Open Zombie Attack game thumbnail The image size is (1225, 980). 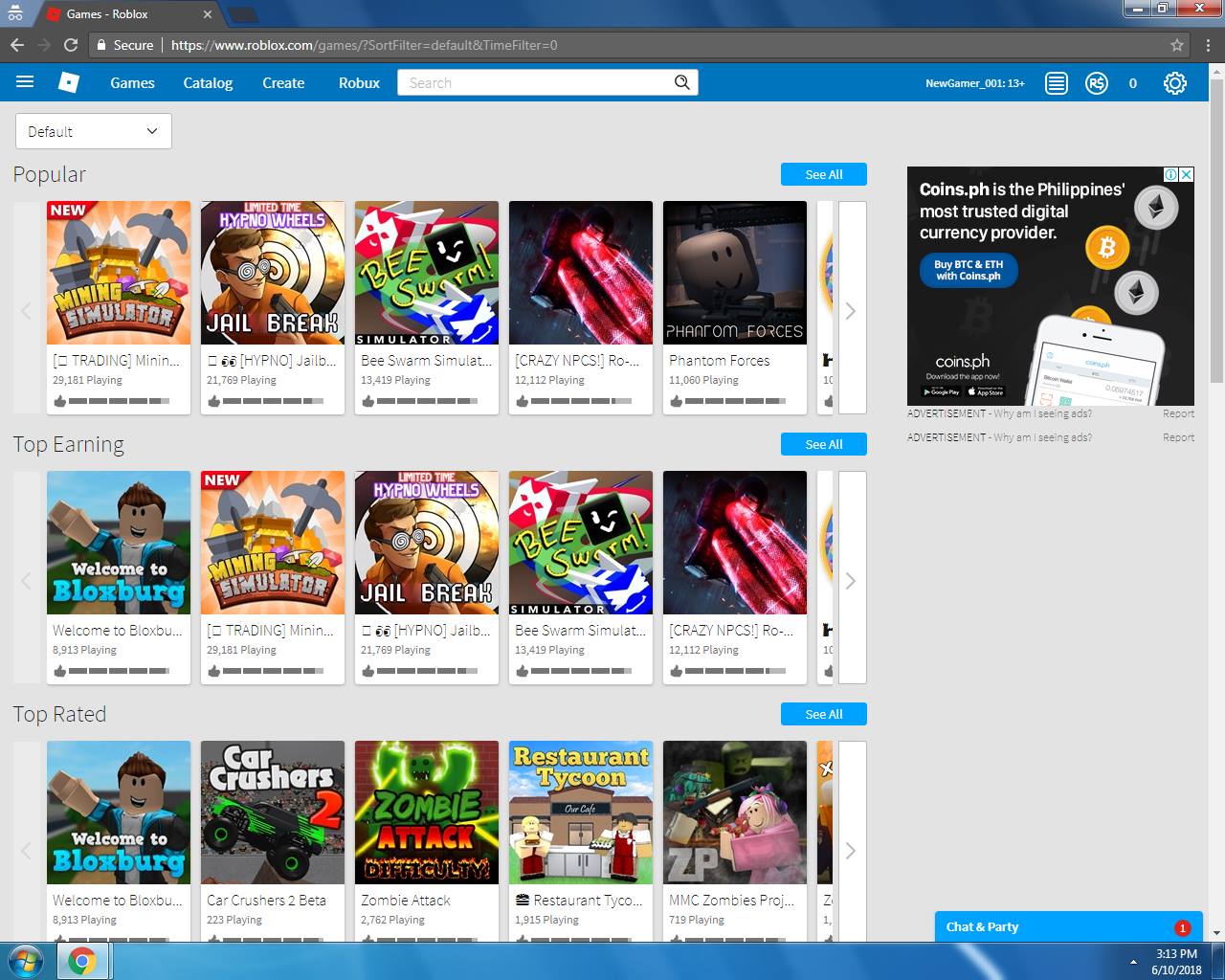427,813
